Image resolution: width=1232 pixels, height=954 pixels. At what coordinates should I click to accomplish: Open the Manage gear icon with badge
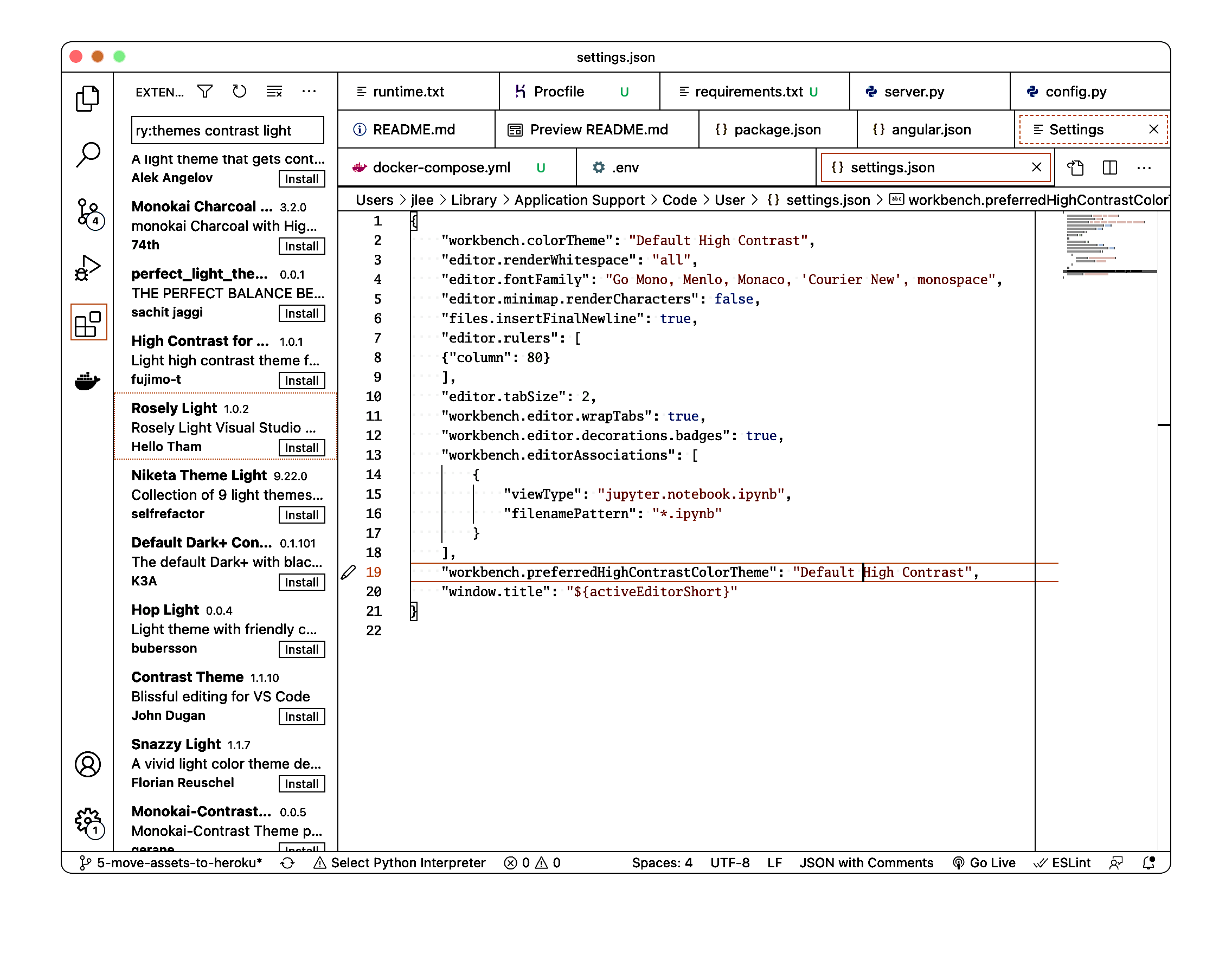click(x=88, y=821)
